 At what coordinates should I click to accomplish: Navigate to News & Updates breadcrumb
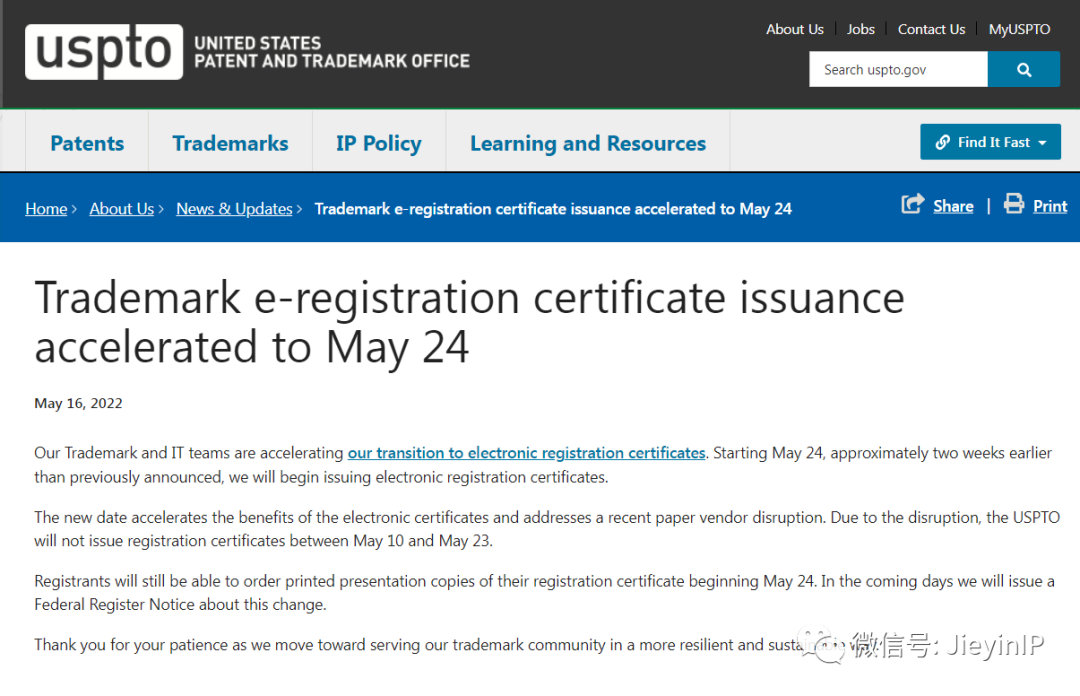pyautogui.click(x=234, y=209)
